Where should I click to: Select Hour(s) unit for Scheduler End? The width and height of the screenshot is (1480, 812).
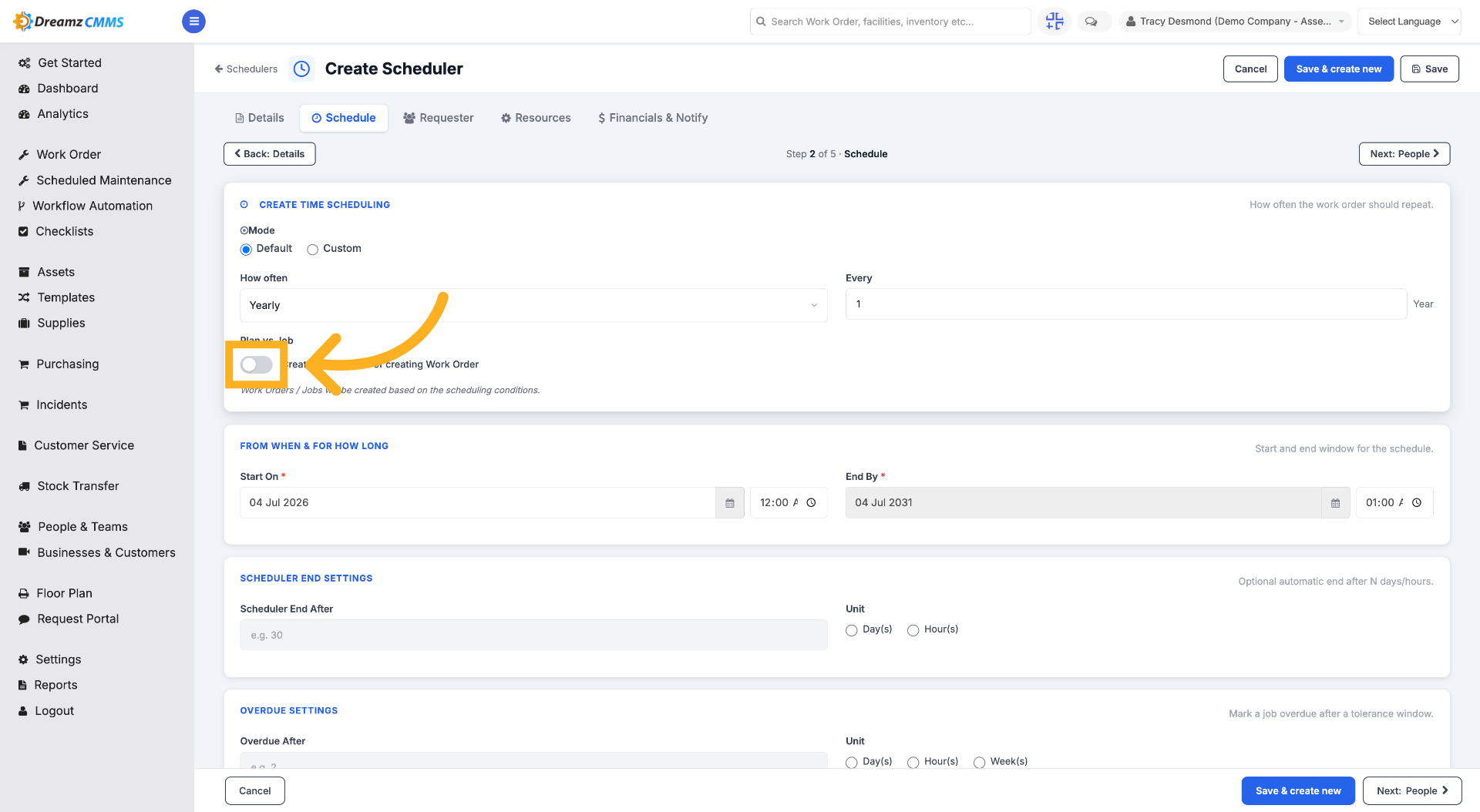click(x=913, y=630)
